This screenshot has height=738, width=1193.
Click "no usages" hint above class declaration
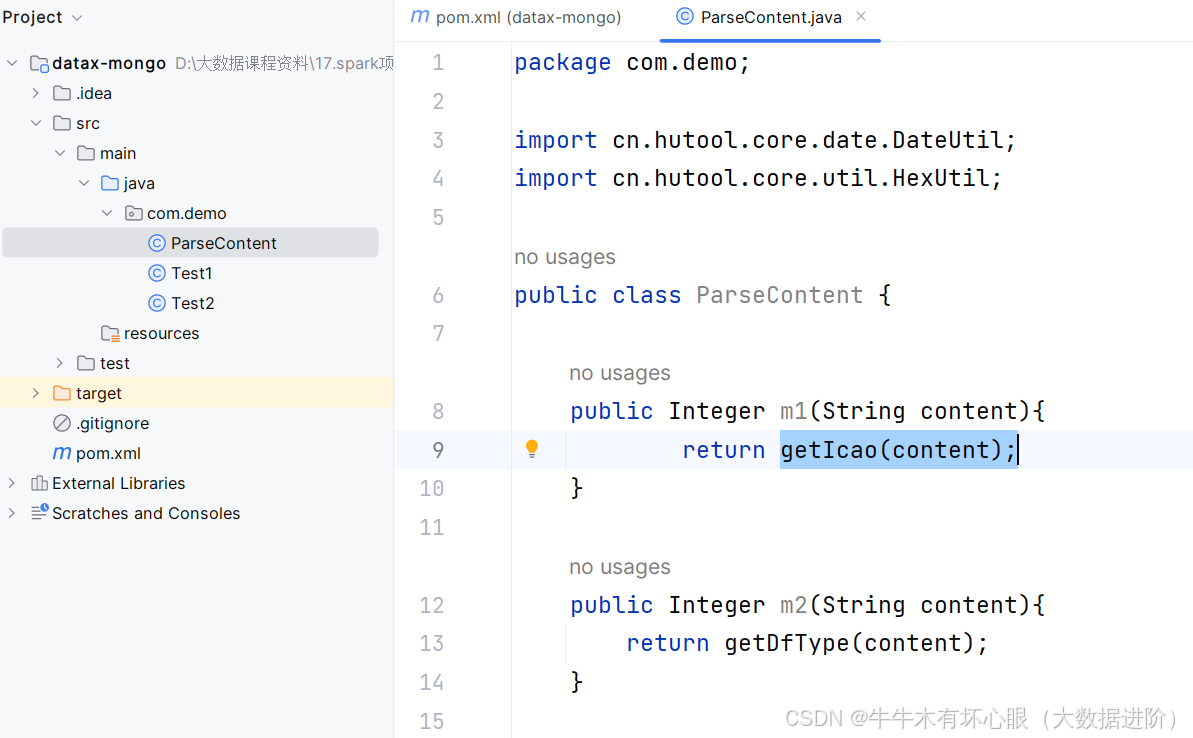pos(565,257)
